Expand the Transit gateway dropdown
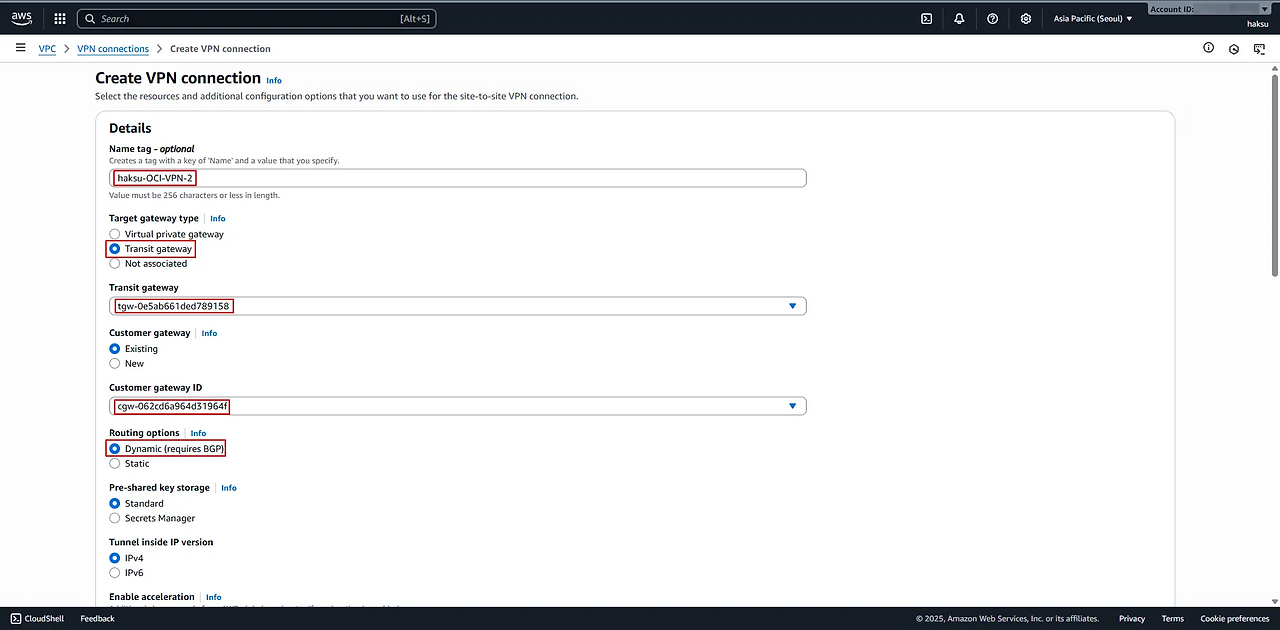The width and height of the screenshot is (1280, 630). tap(792, 306)
